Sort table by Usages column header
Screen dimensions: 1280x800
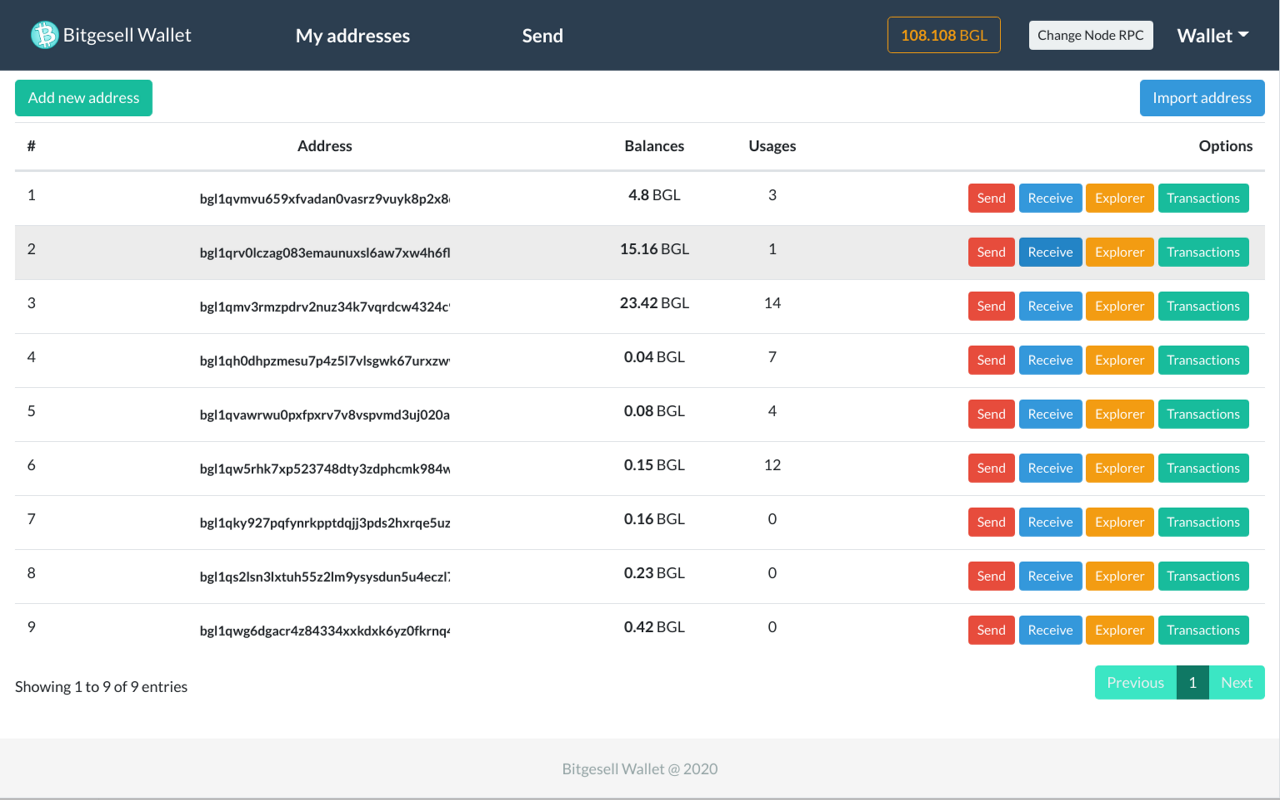[x=772, y=146]
